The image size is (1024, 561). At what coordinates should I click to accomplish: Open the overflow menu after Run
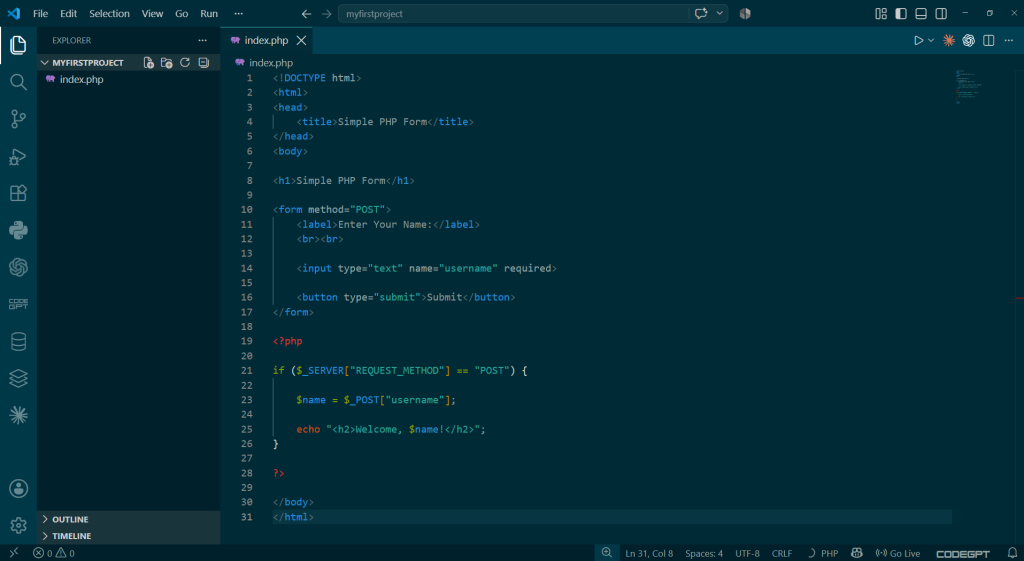click(238, 13)
